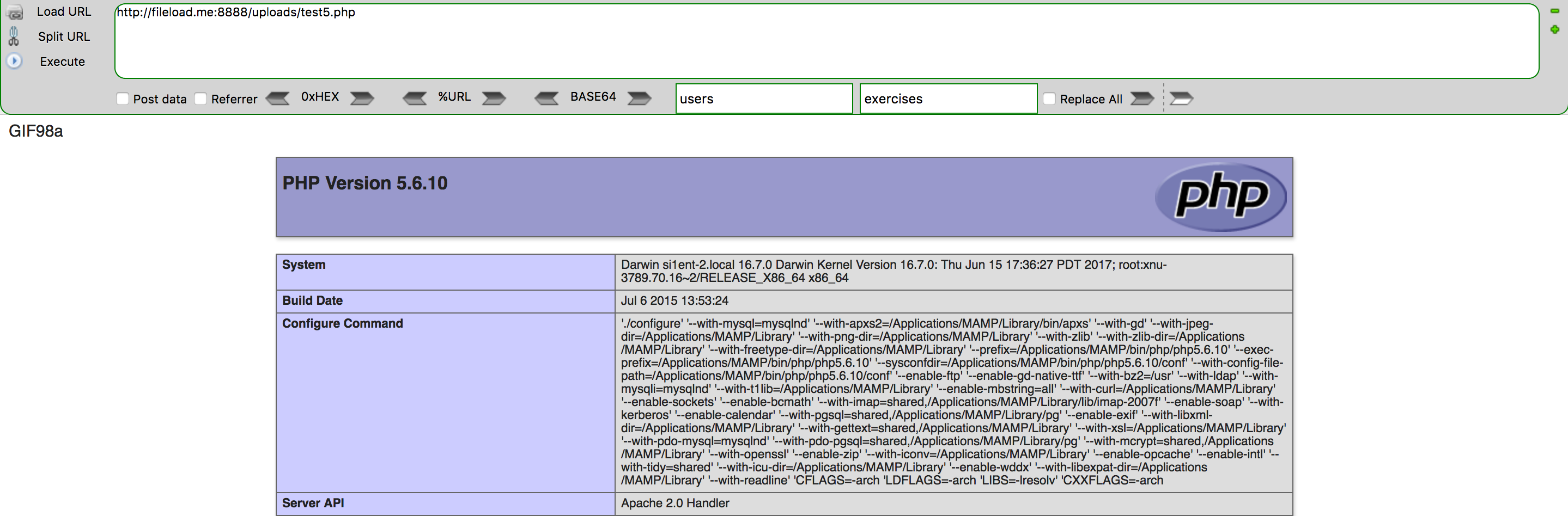
Task: Click the 'GIF98a' text
Action: (x=35, y=131)
